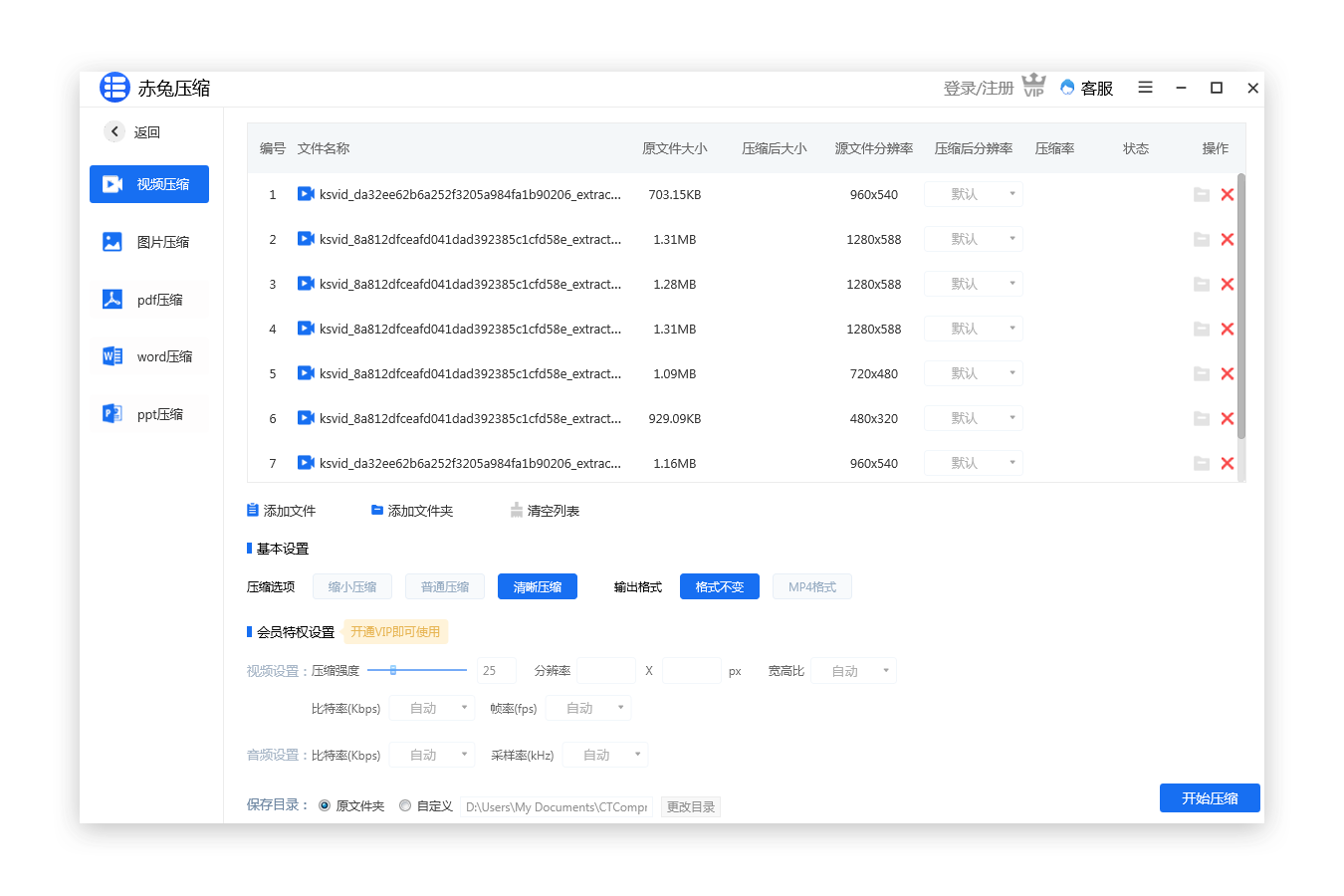1344x896 pixels.
Task: Click 添加文件夹 button
Action: pos(412,511)
